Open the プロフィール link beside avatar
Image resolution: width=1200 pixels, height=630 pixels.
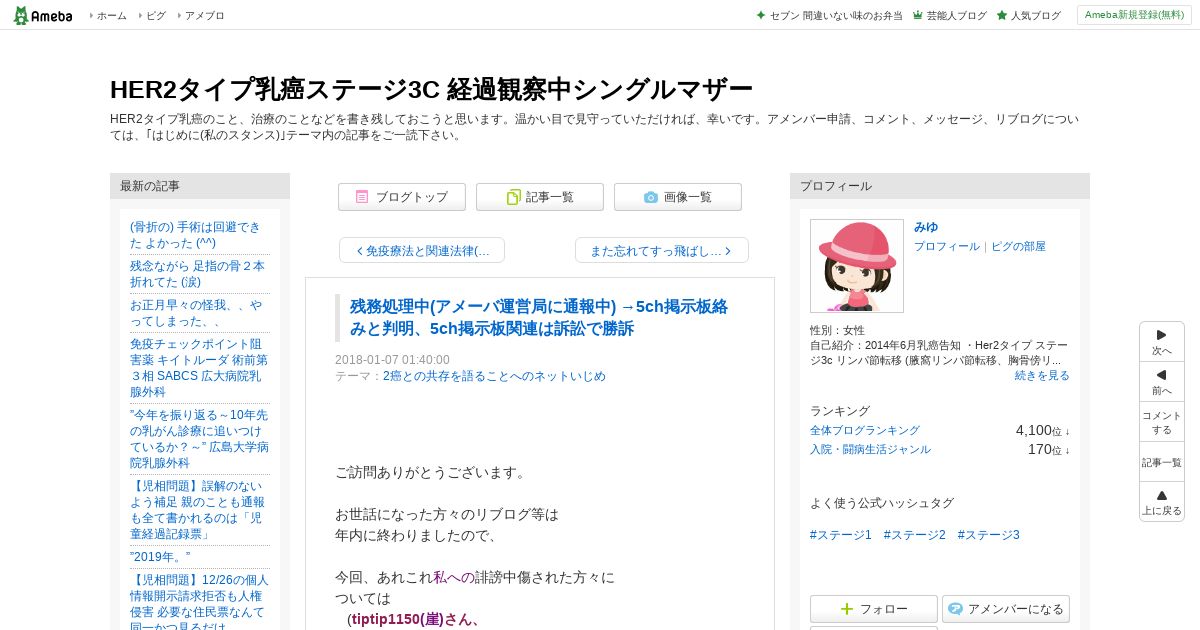pyautogui.click(x=947, y=246)
